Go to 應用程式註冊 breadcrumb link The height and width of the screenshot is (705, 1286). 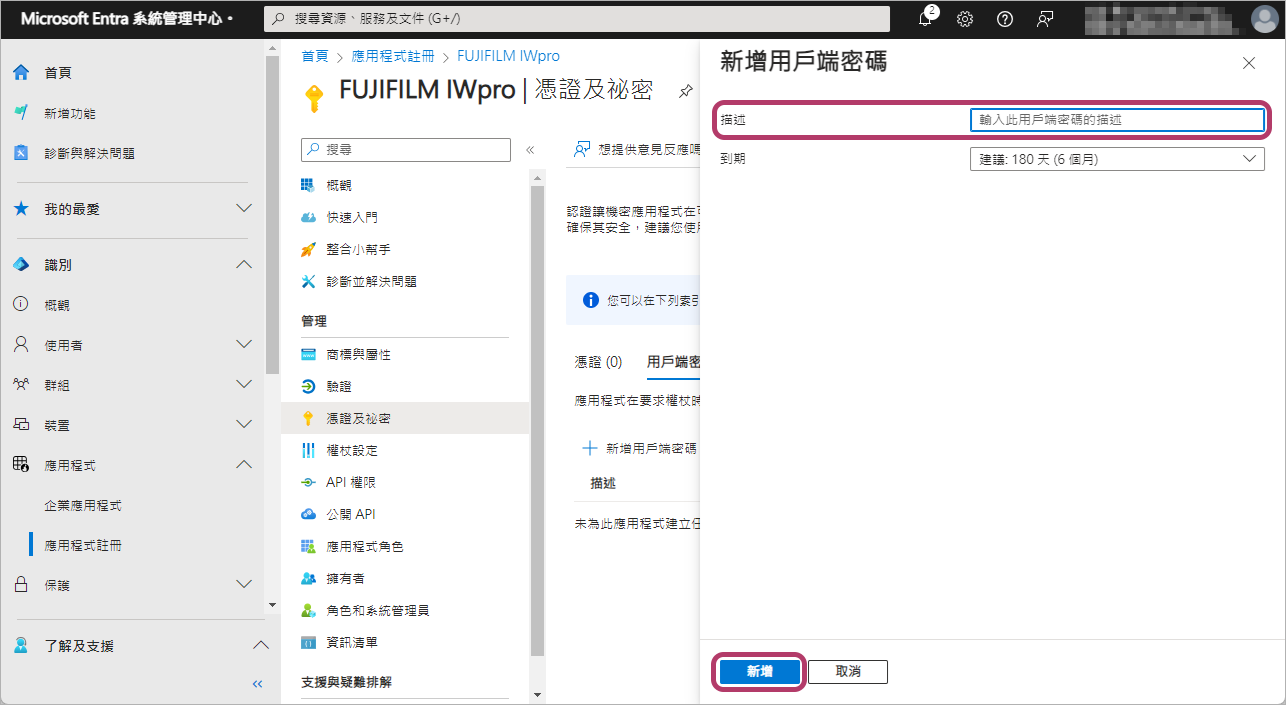click(393, 56)
